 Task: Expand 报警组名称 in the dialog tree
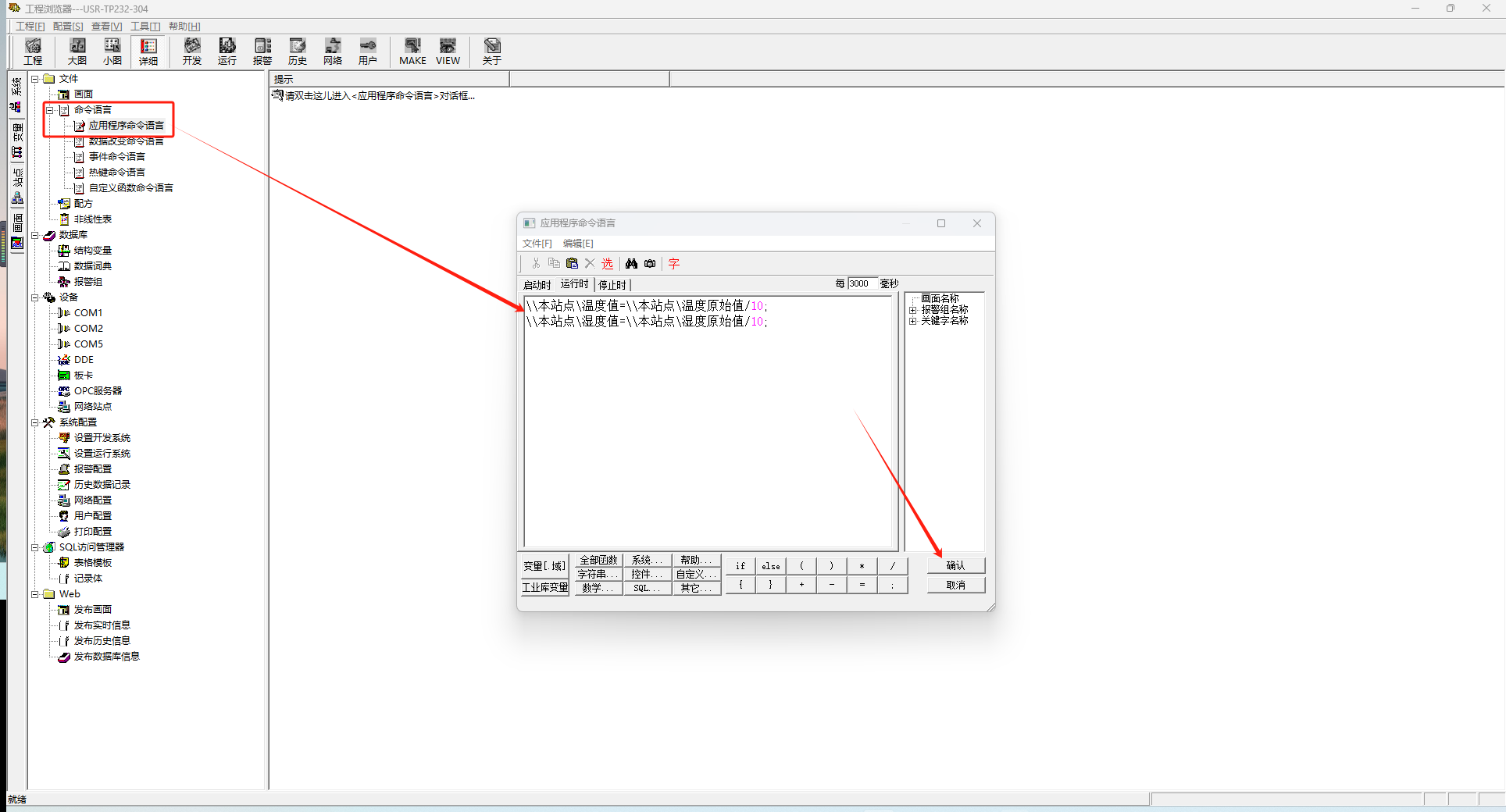[912, 310]
